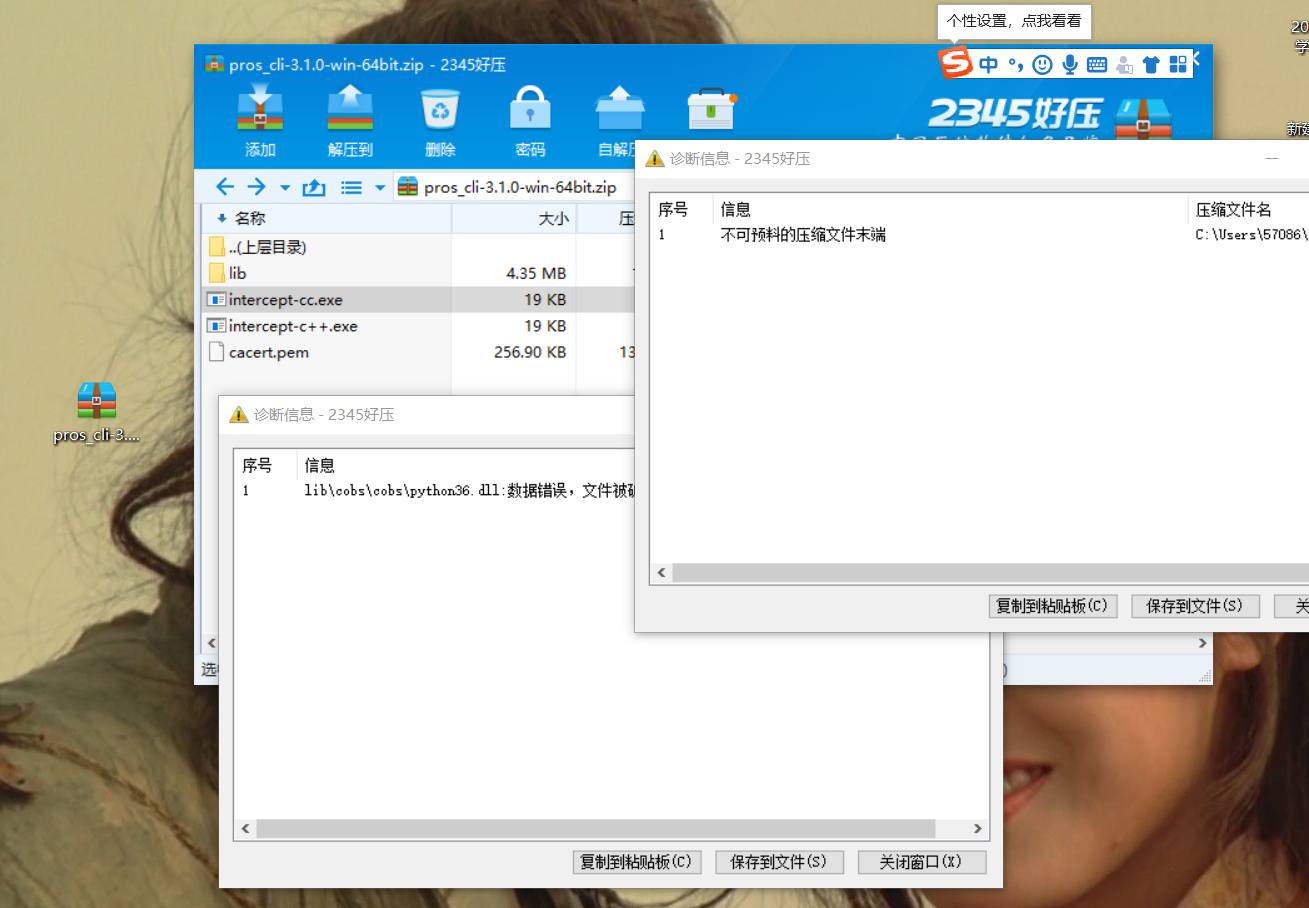Click the IME microphone voice input icon
1309x908 pixels.
click(1070, 65)
